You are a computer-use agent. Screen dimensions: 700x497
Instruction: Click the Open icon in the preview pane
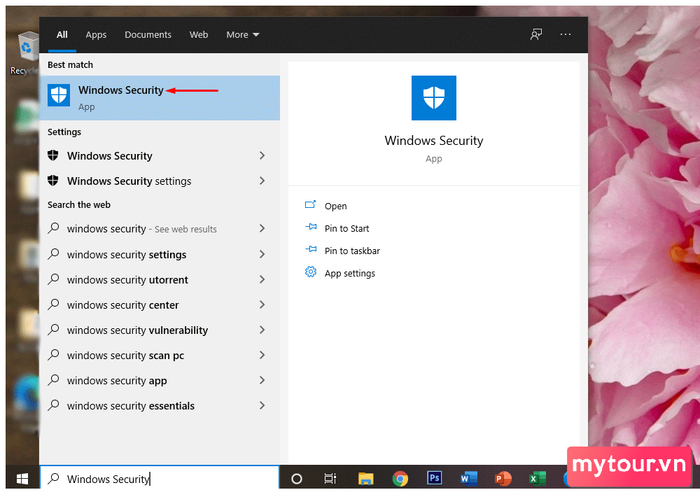pyautogui.click(x=310, y=205)
